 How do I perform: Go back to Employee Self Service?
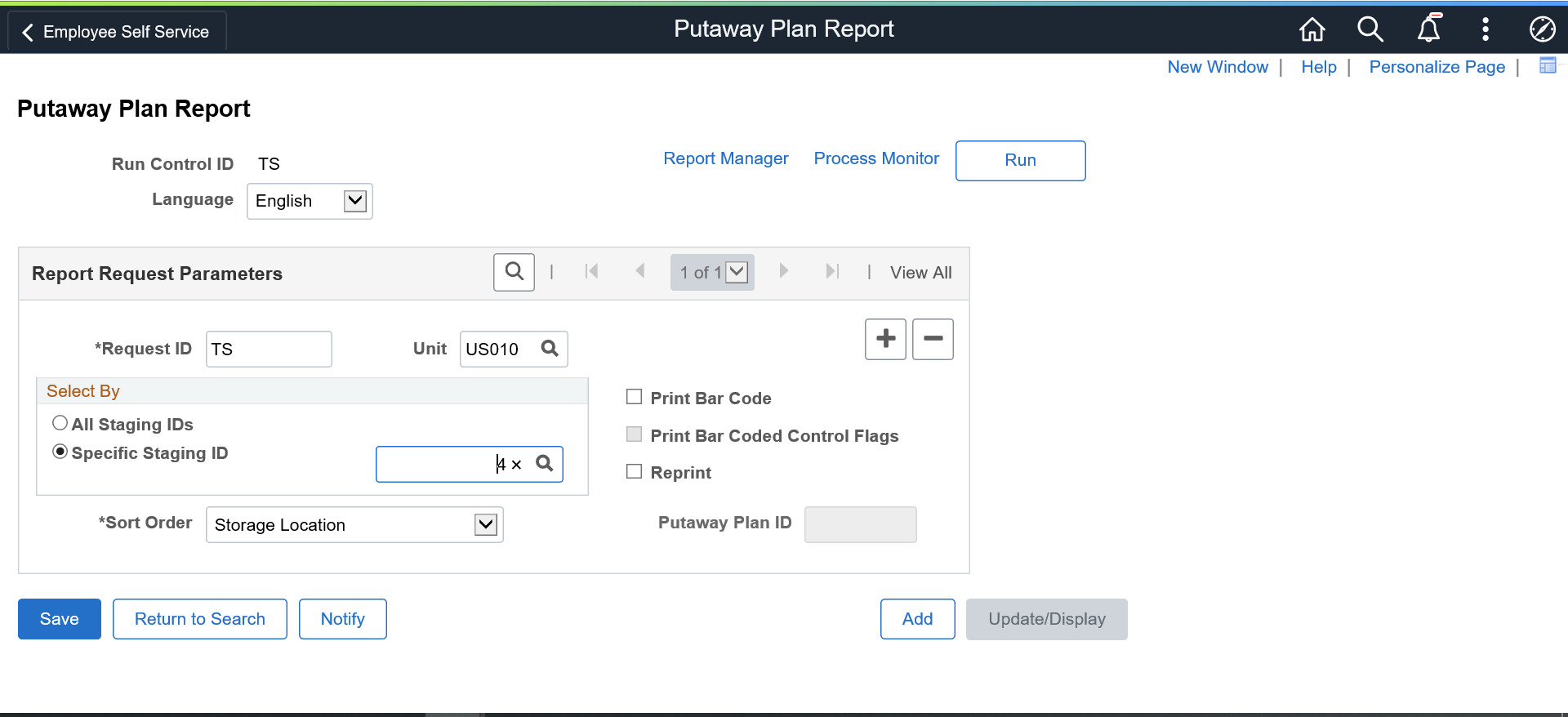117,32
